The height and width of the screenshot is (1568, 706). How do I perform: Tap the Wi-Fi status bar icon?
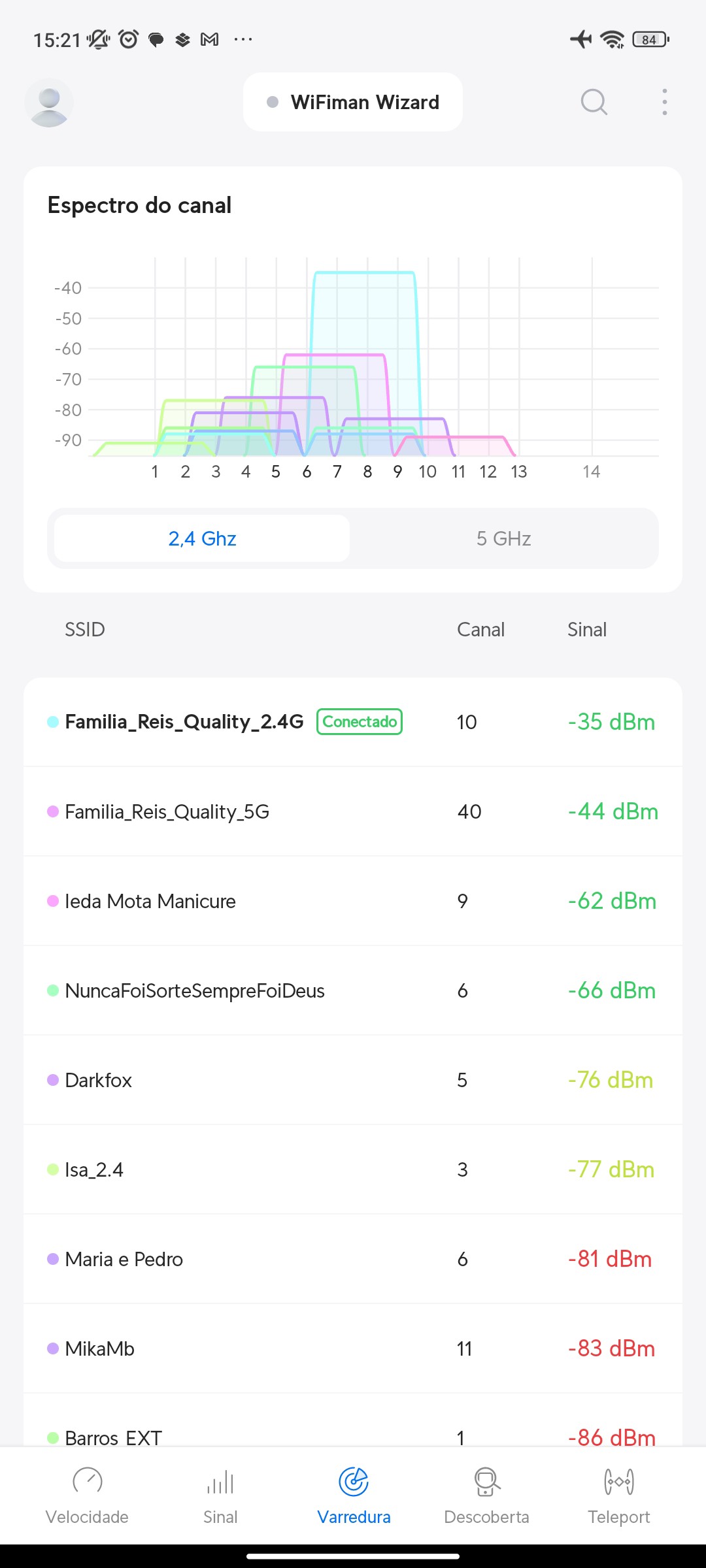click(613, 40)
